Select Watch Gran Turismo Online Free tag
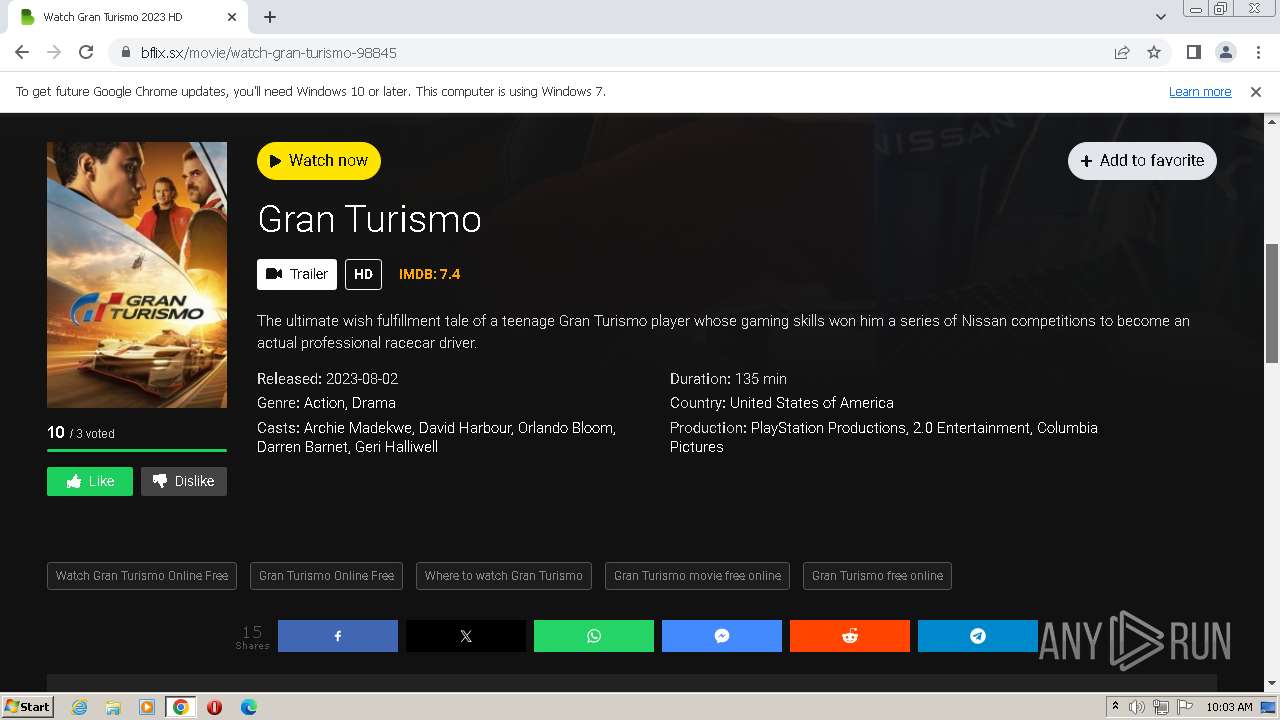The width and height of the screenshot is (1280, 720). click(x=142, y=576)
